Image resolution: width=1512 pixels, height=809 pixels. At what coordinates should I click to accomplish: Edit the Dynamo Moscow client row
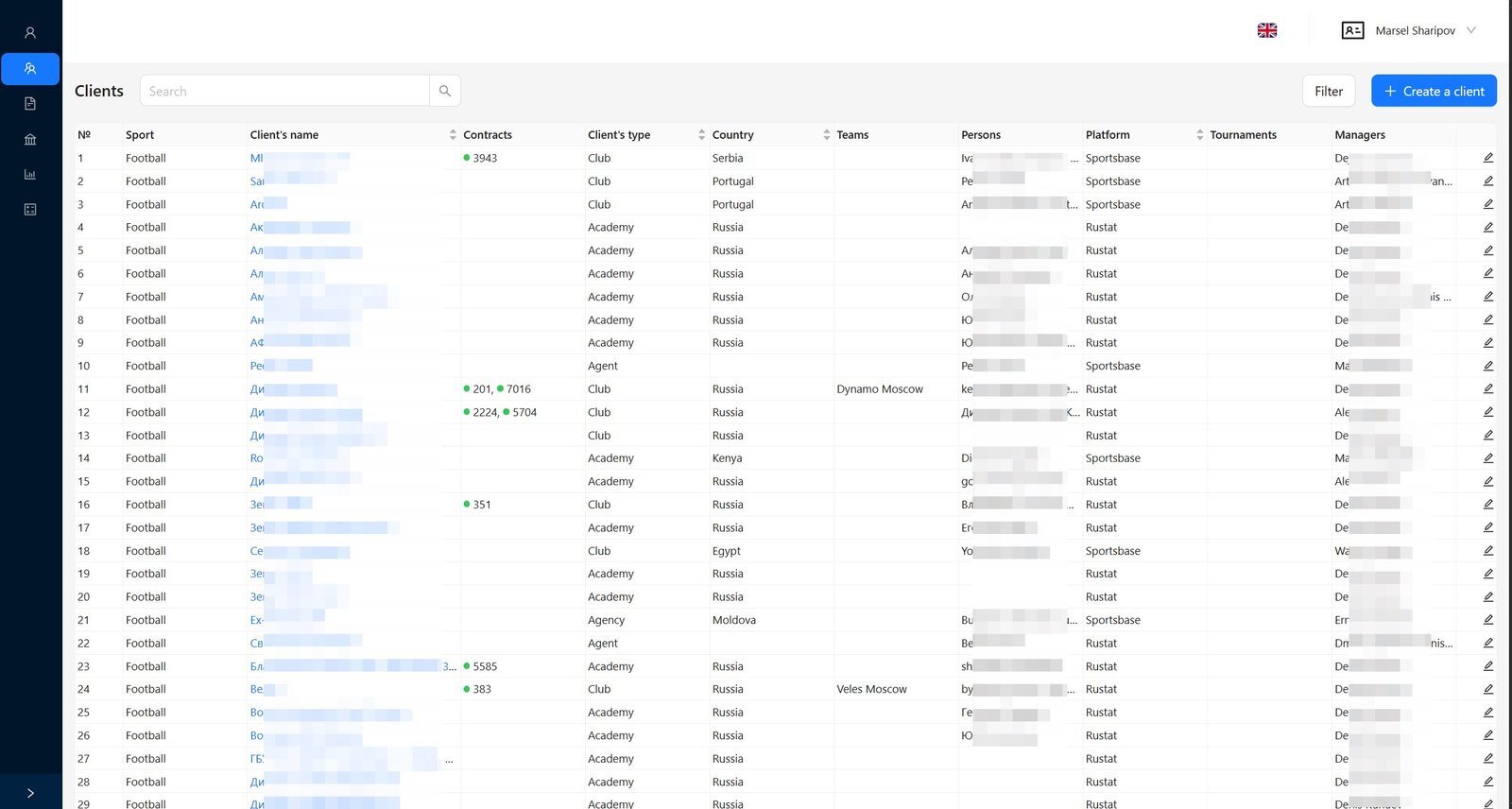[x=1488, y=388]
